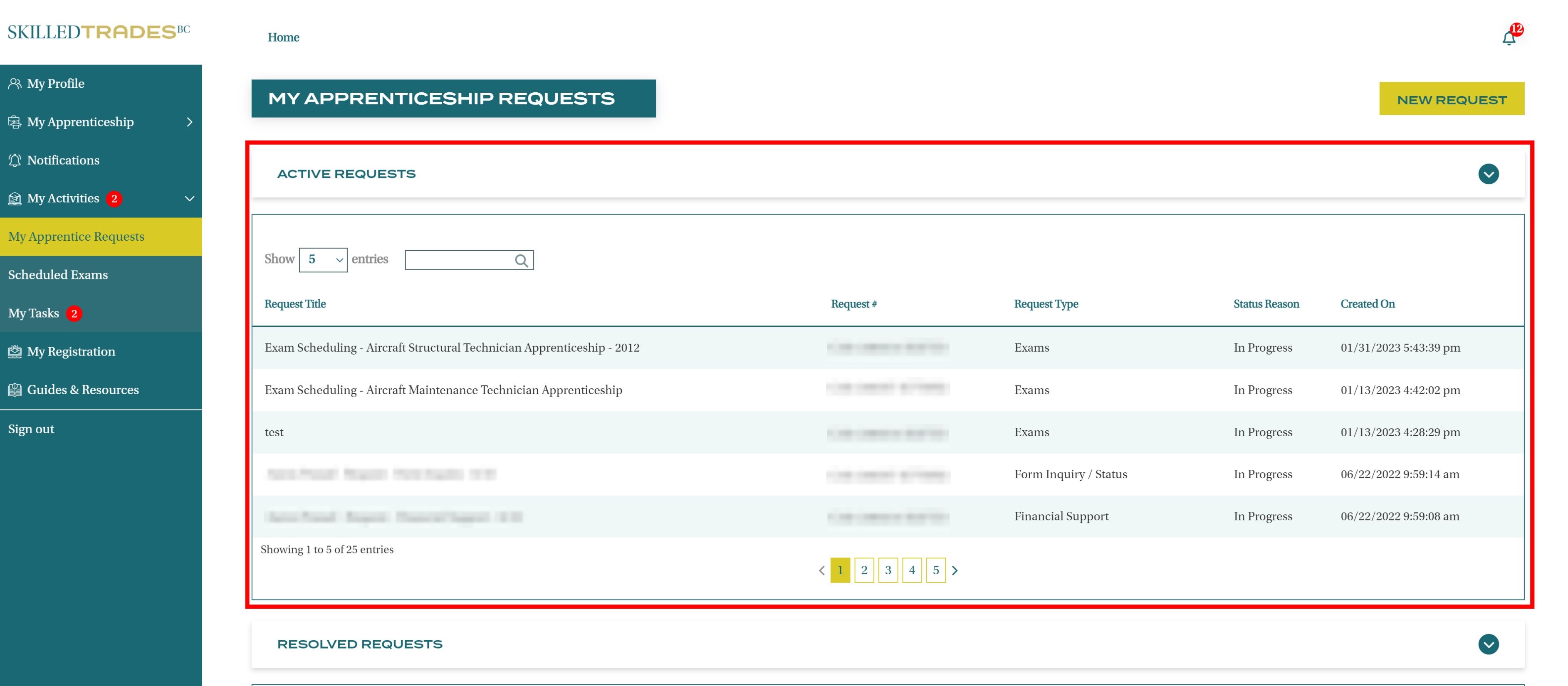Open Scheduled Exams menu item
This screenshot has height=686, width=1568.
click(x=58, y=274)
